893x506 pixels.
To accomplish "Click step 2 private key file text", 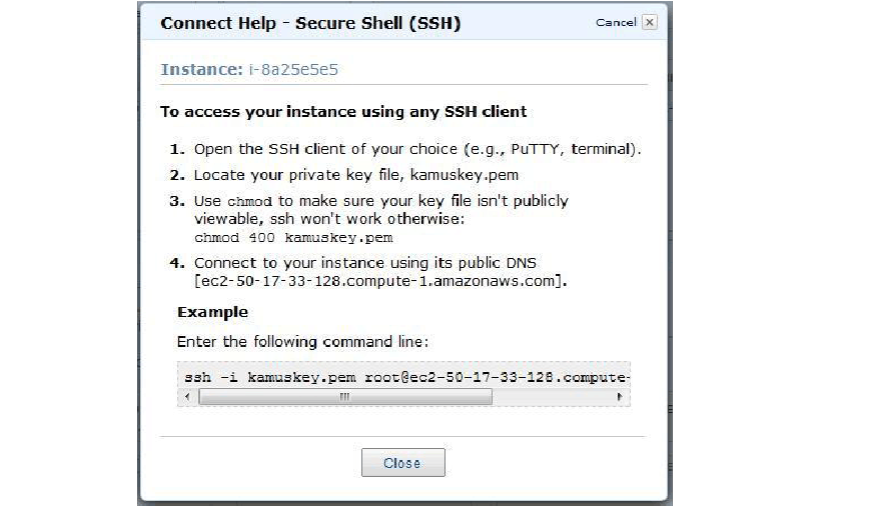I will pos(355,174).
